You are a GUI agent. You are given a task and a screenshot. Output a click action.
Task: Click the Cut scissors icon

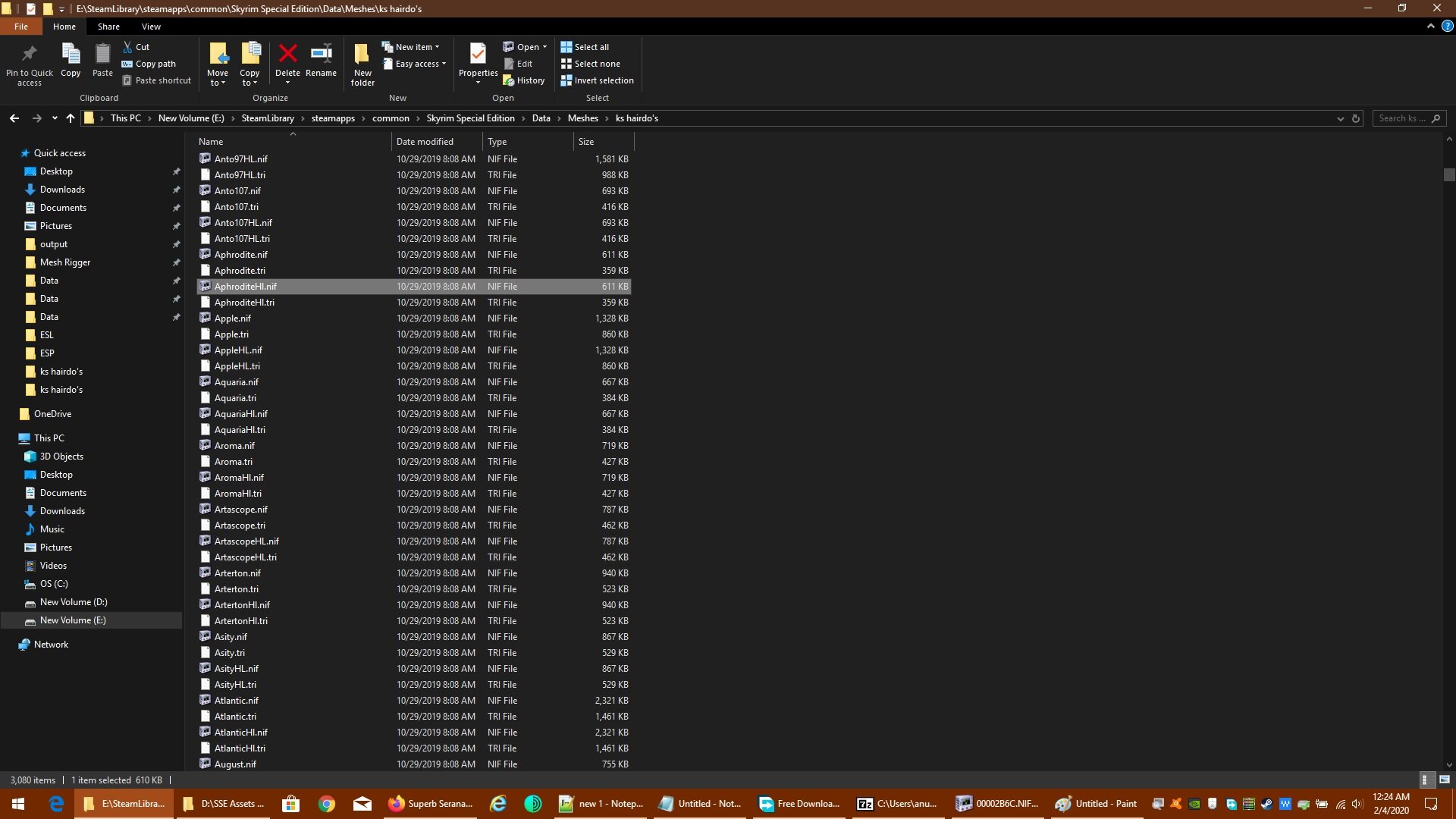(x=127, y=47)
